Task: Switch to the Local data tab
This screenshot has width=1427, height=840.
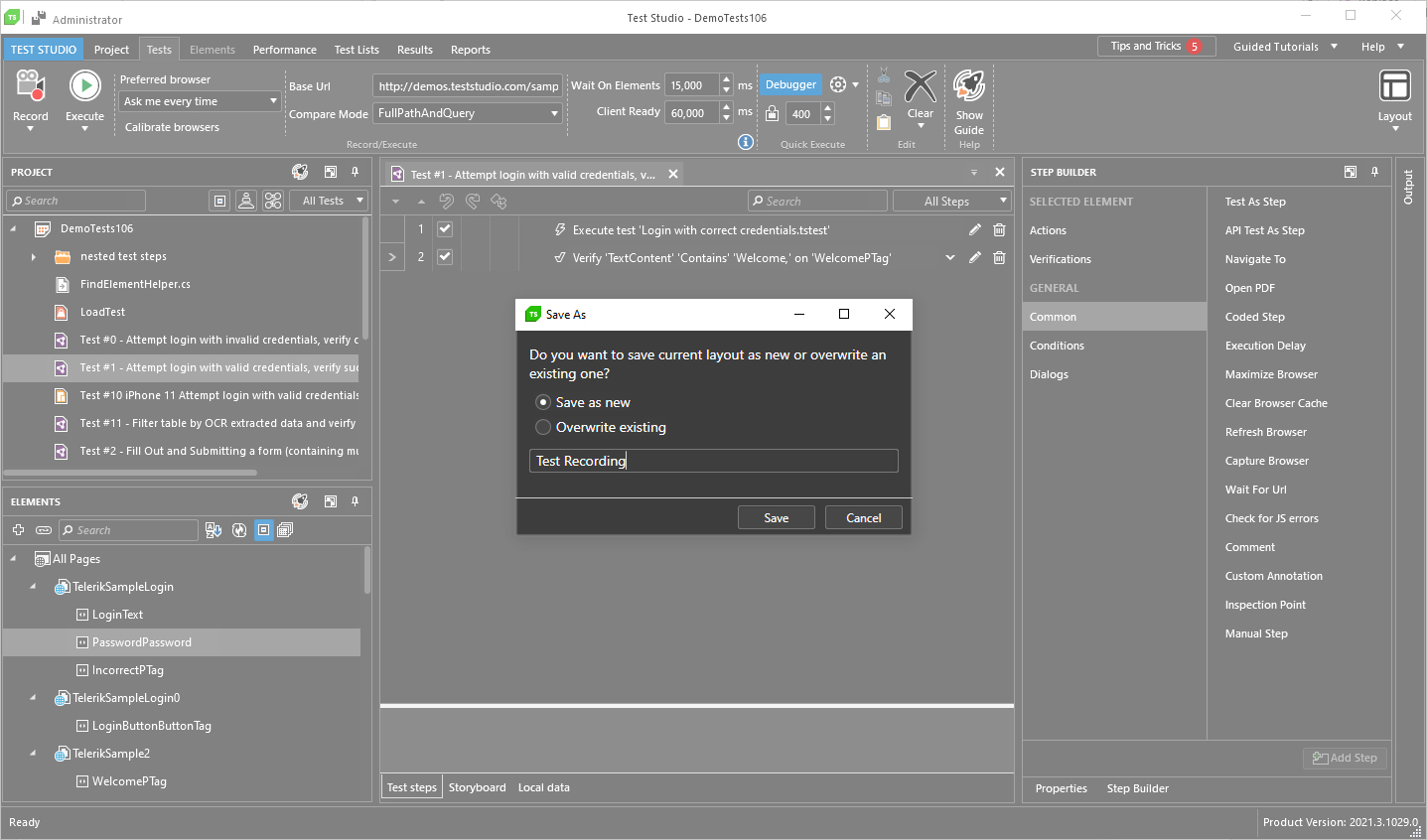Action: click(544, 787)
